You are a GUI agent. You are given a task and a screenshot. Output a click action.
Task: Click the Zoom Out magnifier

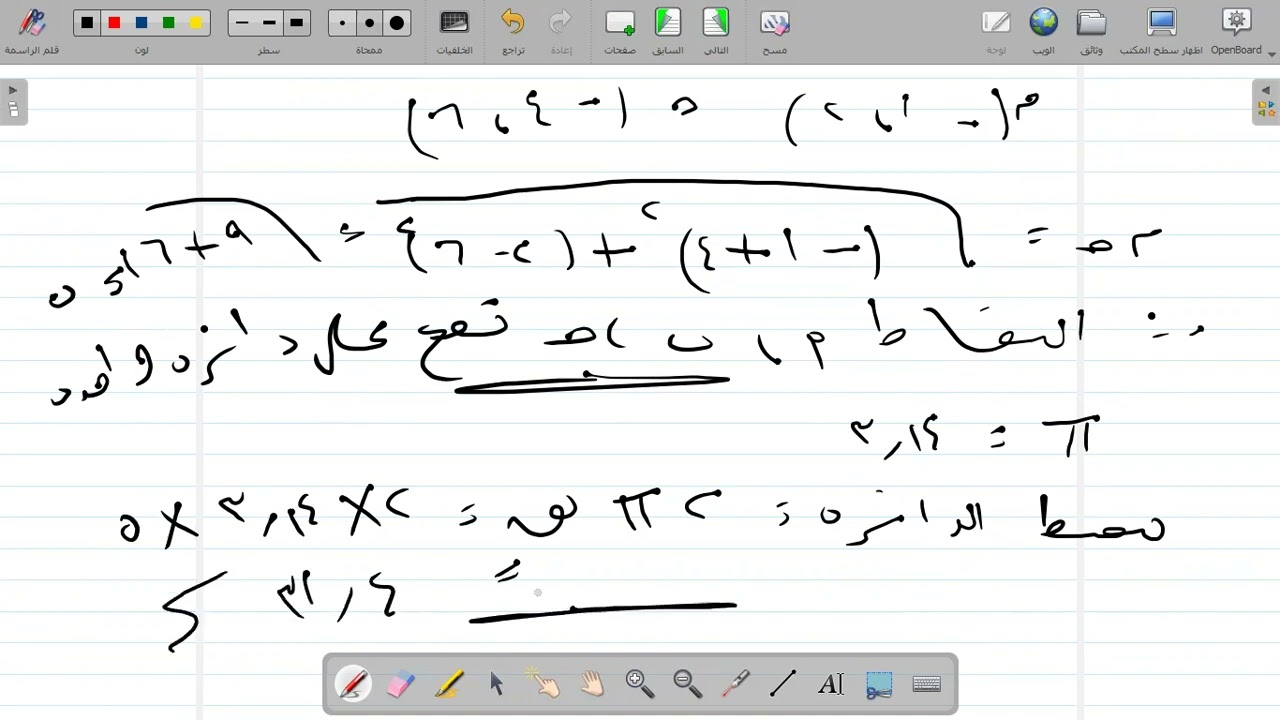(687, 684)
